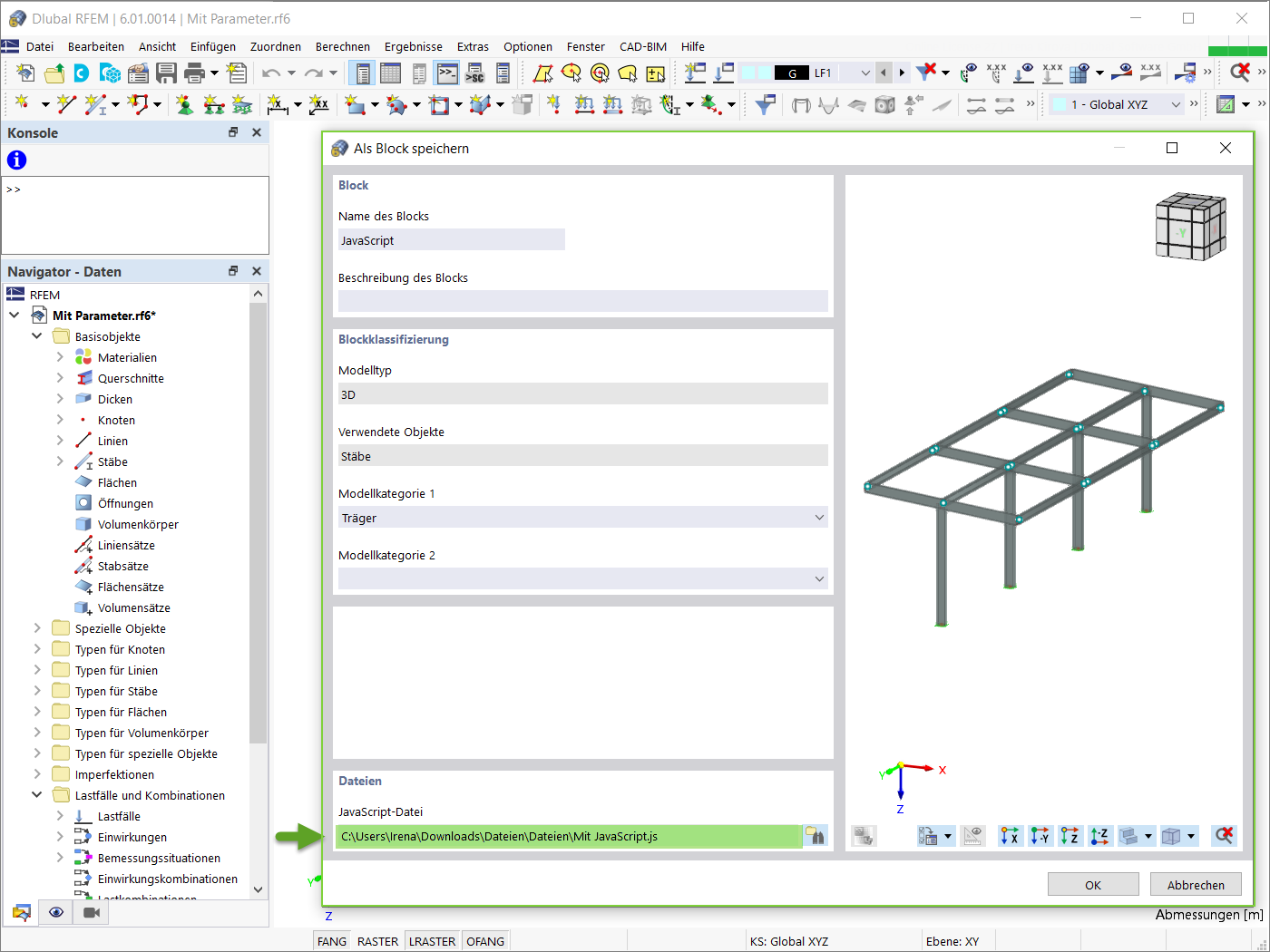The height and width of the screenshot is (952, 1270).
Task: Click the Navigator data tab icon at bottom
Action: [21, 912]
